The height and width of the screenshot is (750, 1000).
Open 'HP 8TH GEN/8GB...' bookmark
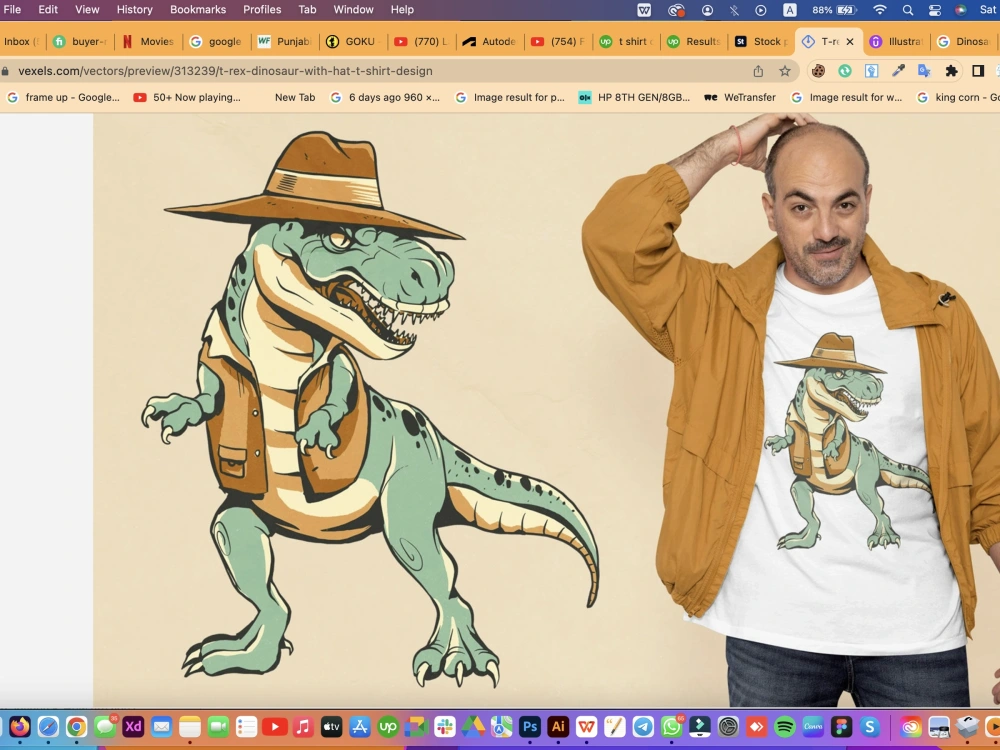[635, 97]
